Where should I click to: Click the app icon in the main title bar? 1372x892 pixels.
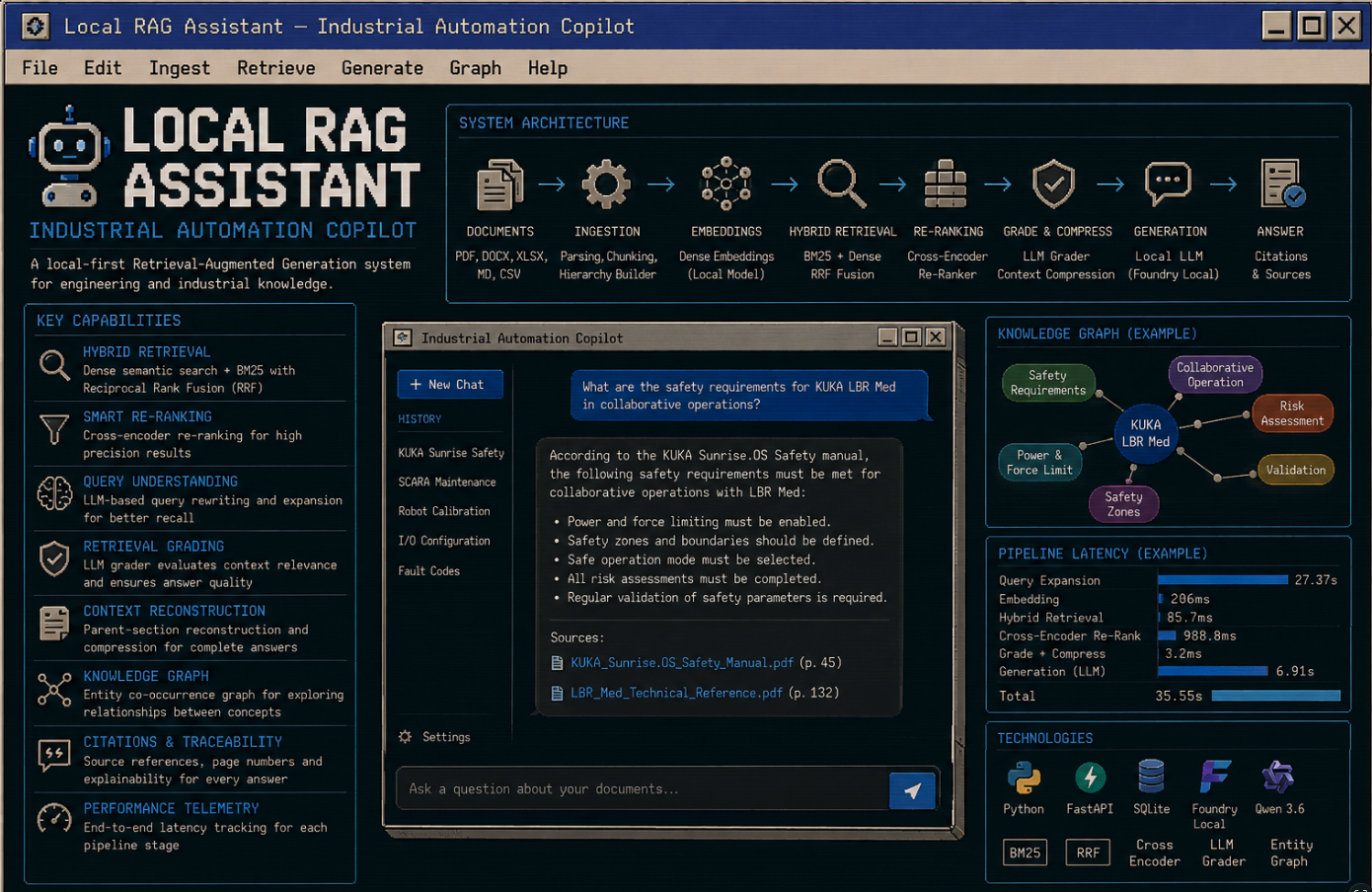point(36,27)
